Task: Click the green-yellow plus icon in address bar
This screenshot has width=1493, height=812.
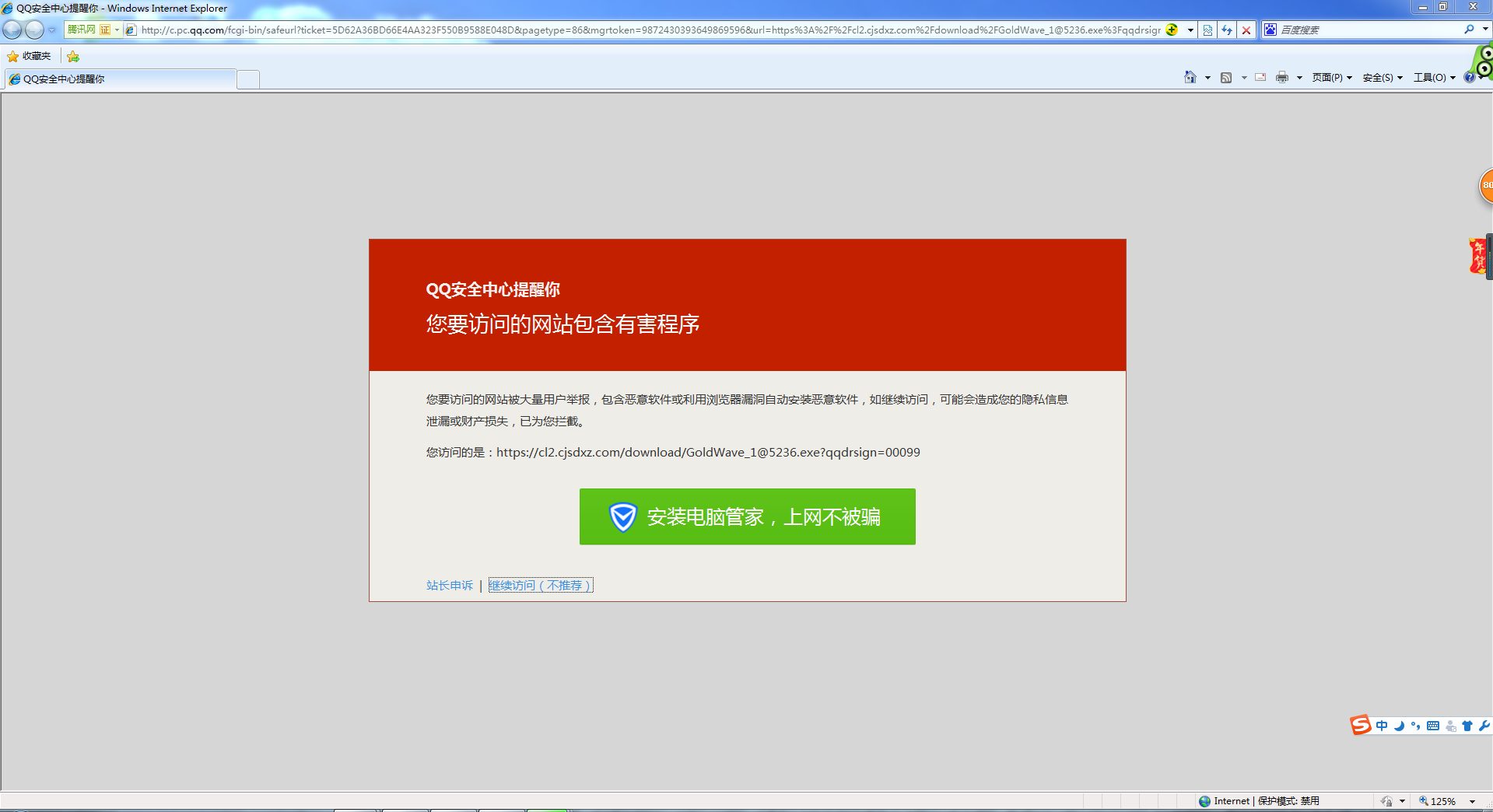Action: [x=1172, y=30]
